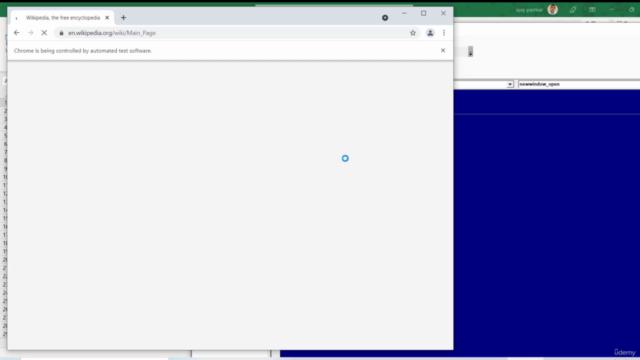Stop loading the Wikipedia page
640x360 pixels.
coord(44,33)
